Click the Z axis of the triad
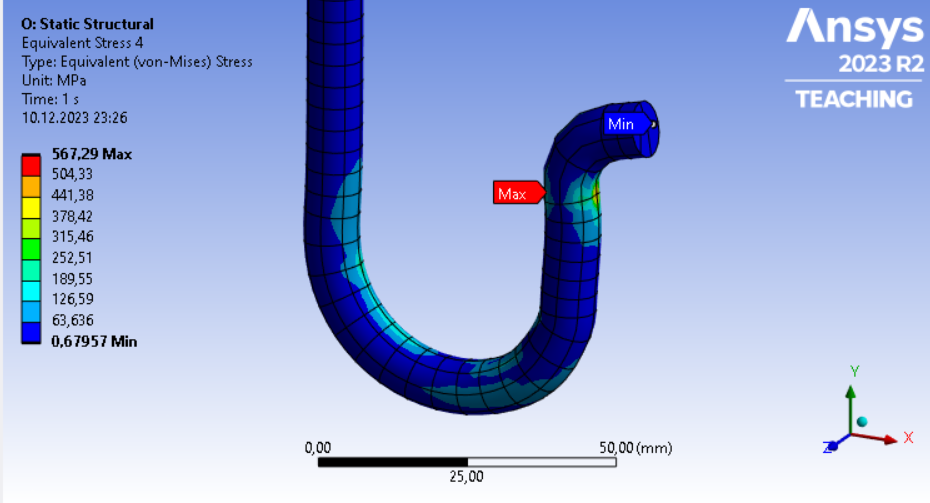 pos(835,444)
